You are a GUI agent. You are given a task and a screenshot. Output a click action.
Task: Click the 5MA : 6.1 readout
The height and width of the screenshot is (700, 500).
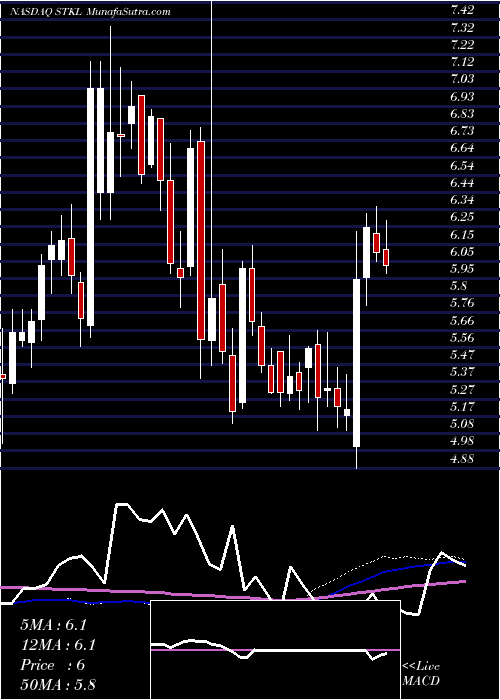pos(54,625)
